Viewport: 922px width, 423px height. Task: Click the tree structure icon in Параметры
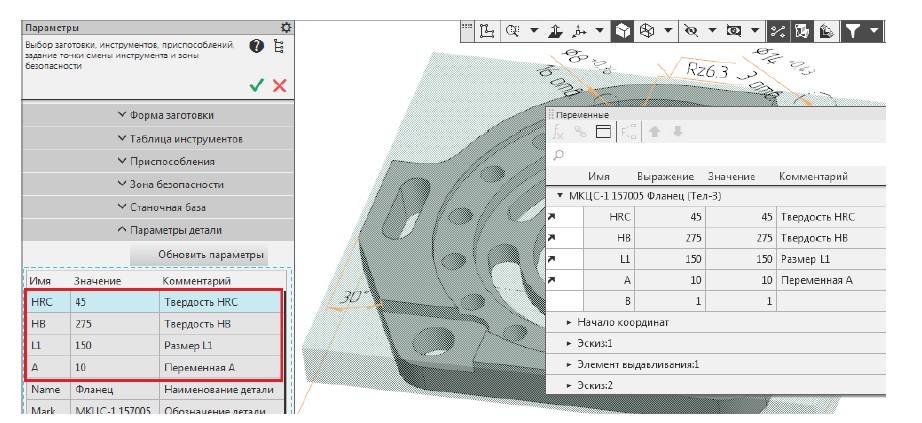point(279,46)
